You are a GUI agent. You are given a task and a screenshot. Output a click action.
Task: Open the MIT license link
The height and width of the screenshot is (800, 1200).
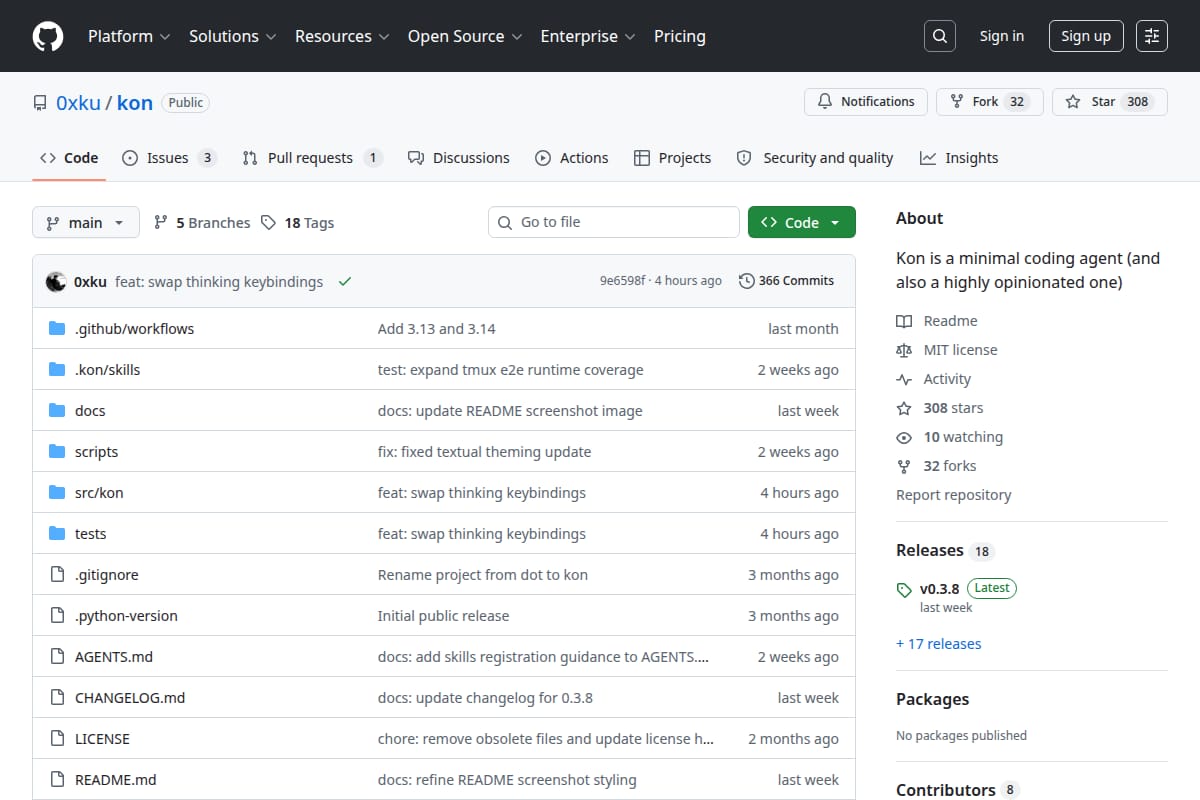[x=960, y=350]
